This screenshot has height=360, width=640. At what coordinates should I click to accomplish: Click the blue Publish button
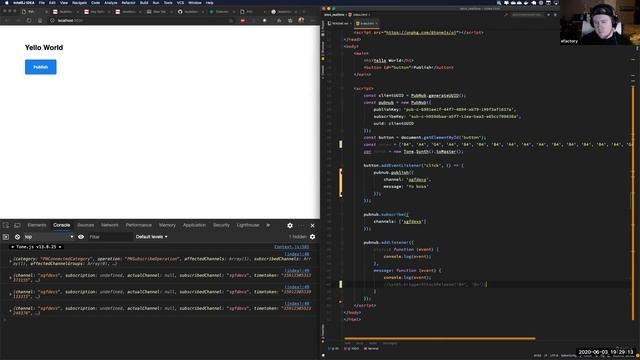[40, 67]
